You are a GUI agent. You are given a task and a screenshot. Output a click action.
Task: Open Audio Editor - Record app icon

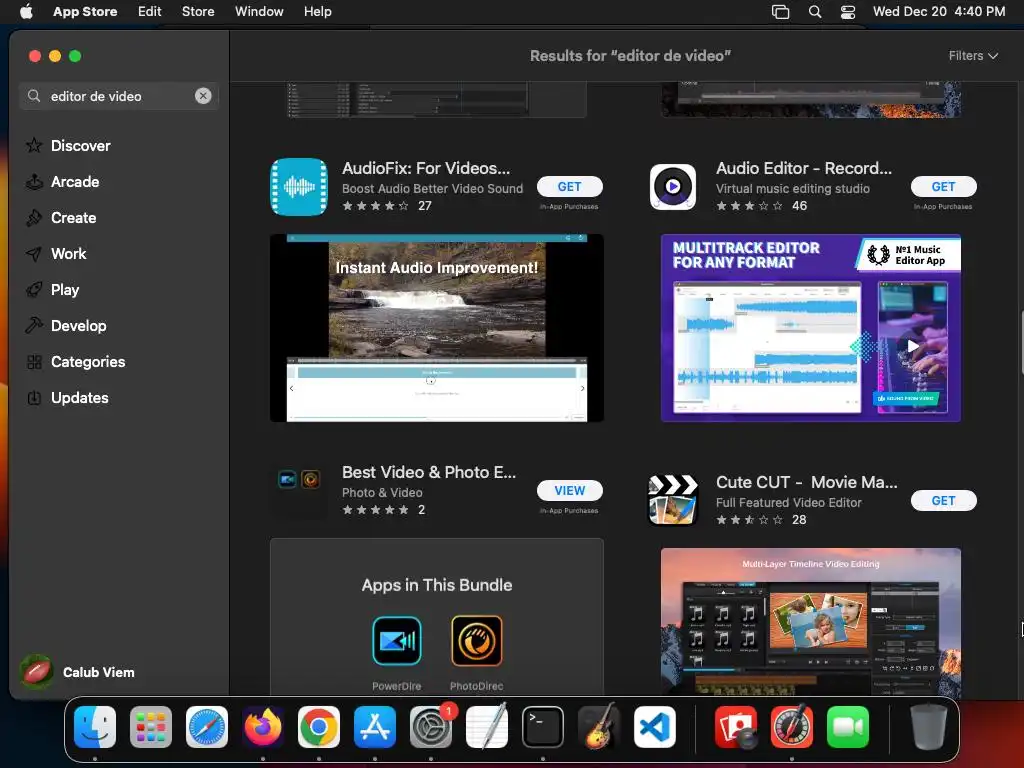click(673, 187)
